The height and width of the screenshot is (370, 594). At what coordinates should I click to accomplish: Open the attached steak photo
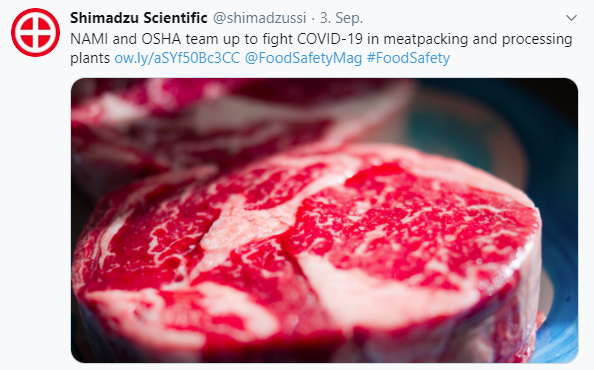tap(324, 220)
